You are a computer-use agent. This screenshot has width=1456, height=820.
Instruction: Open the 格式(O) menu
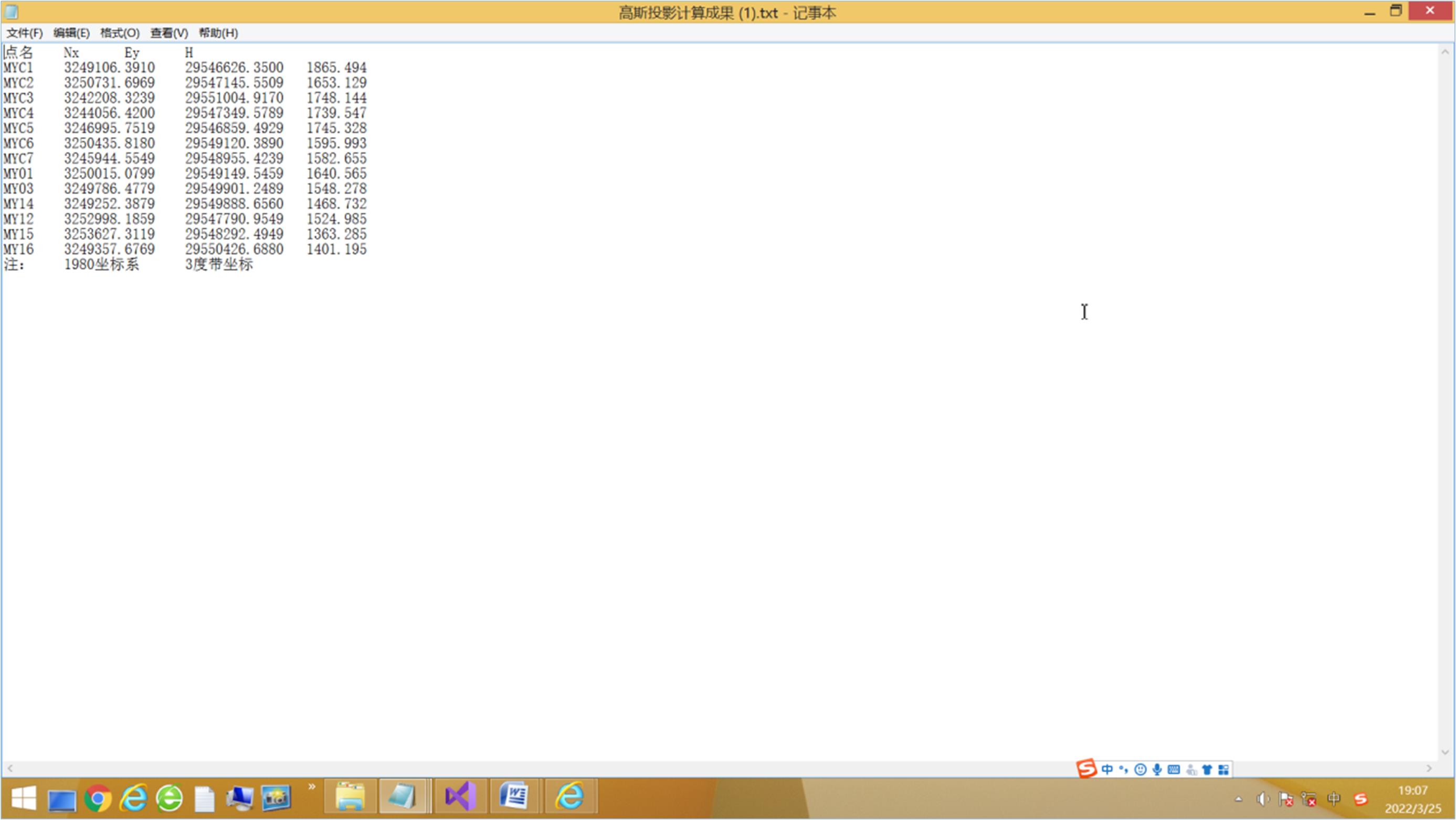tap(120, 33)
